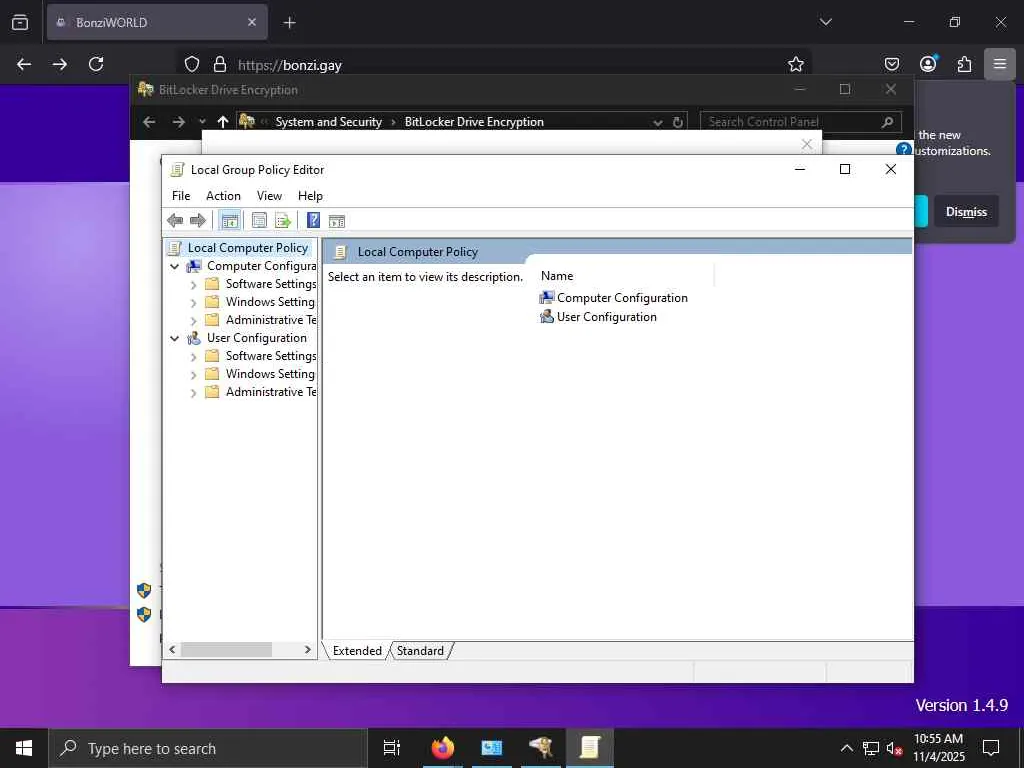Open the Windows Start menu
The image size is (1024, 768).
point(24,748)
